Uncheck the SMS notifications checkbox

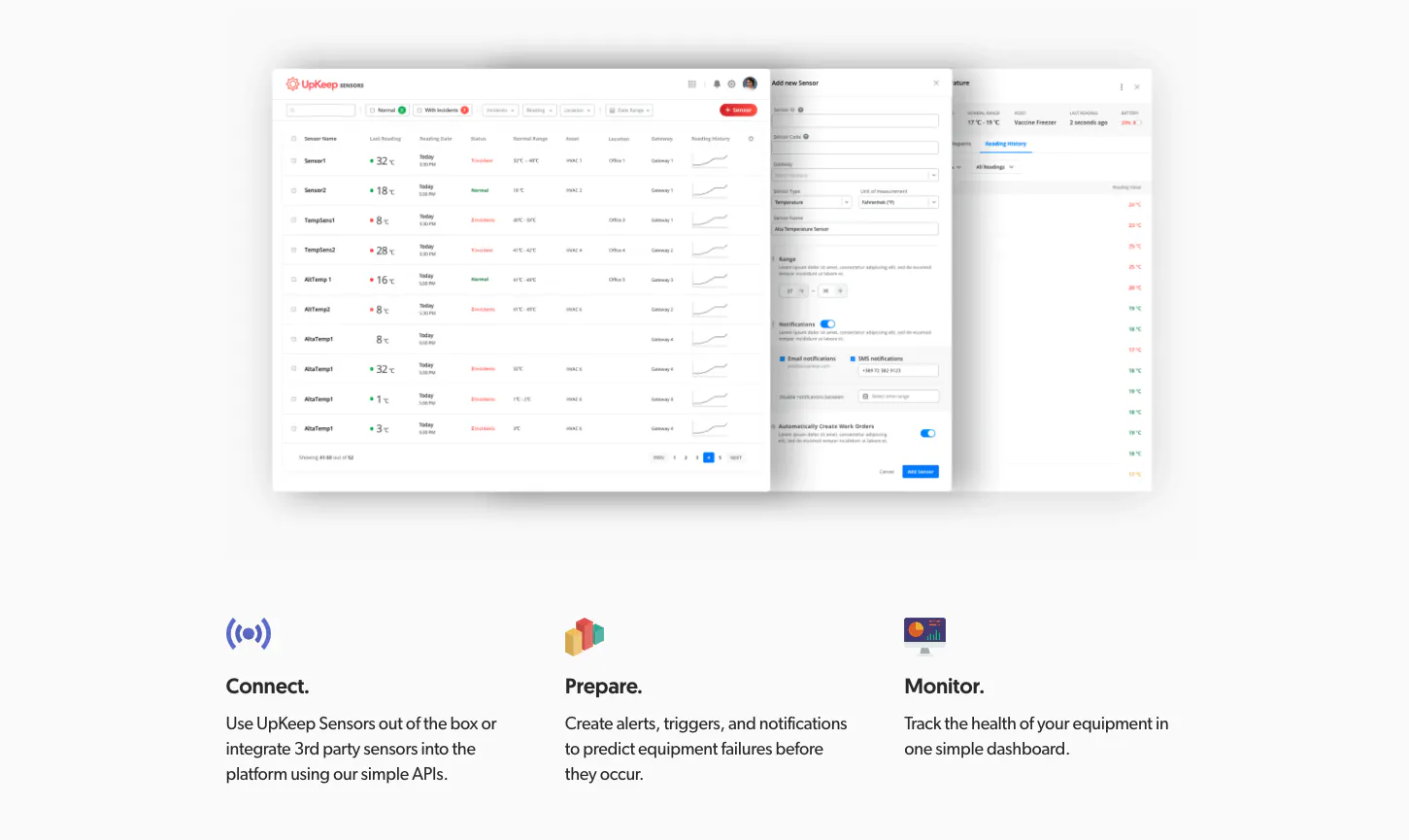click(x=853, y=358)
